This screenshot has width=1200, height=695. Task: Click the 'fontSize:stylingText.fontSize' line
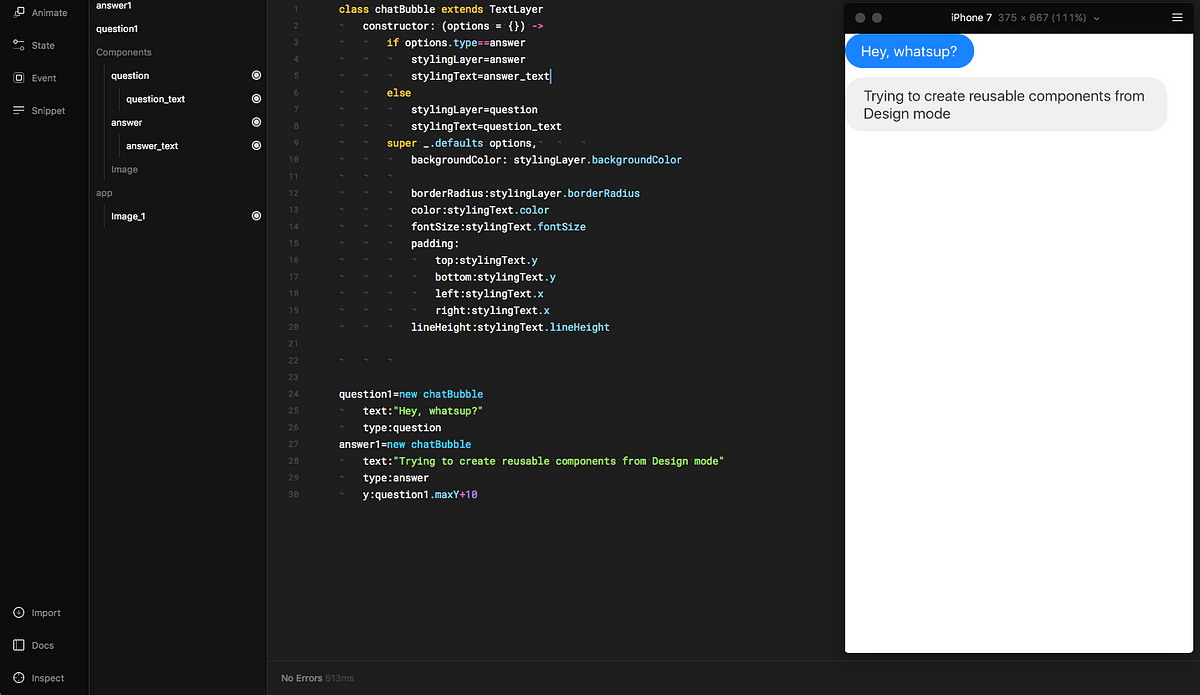[498, 227]
